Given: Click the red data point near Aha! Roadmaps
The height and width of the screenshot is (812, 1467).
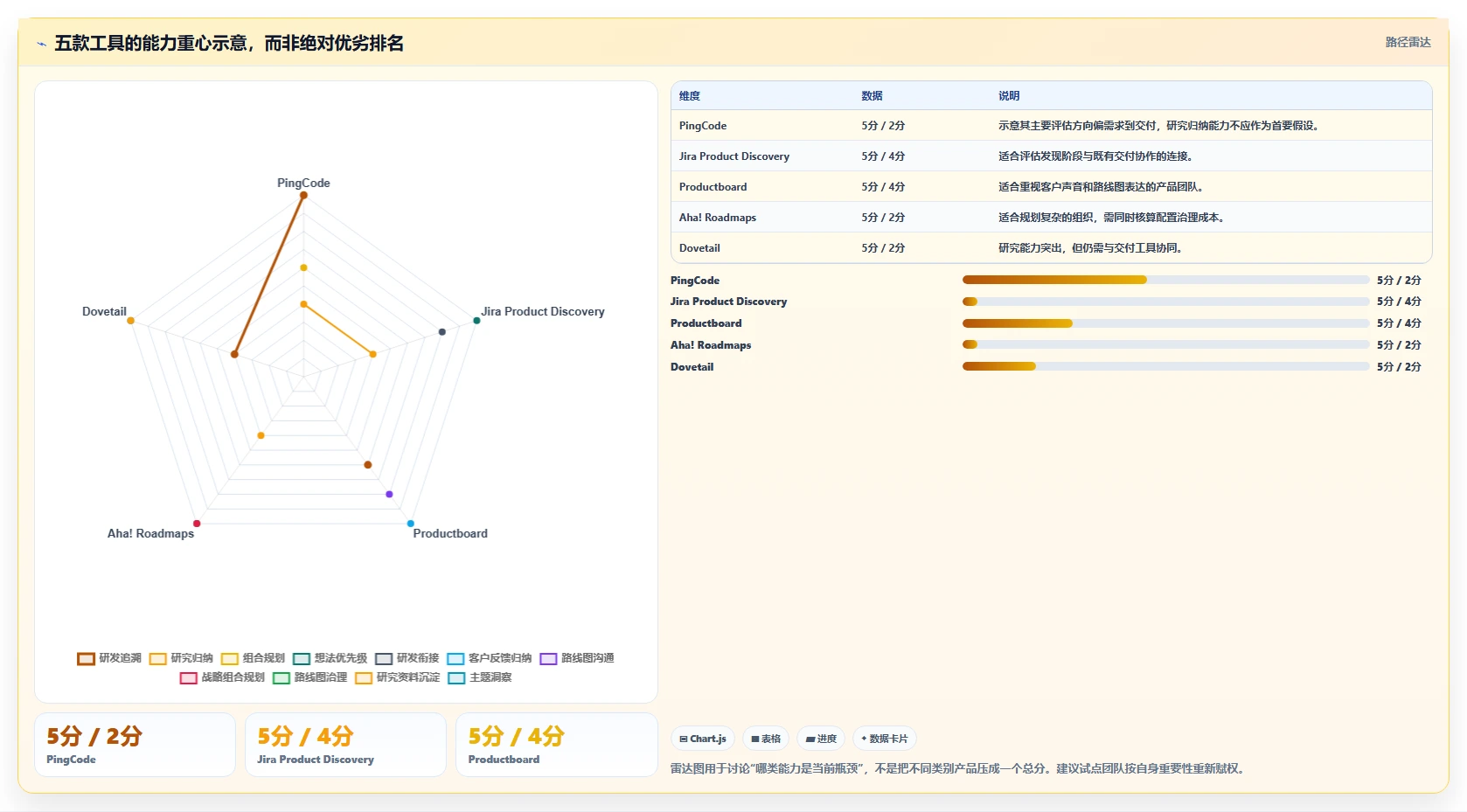Looking at the screenshot, I should click(x=197, y=524).
